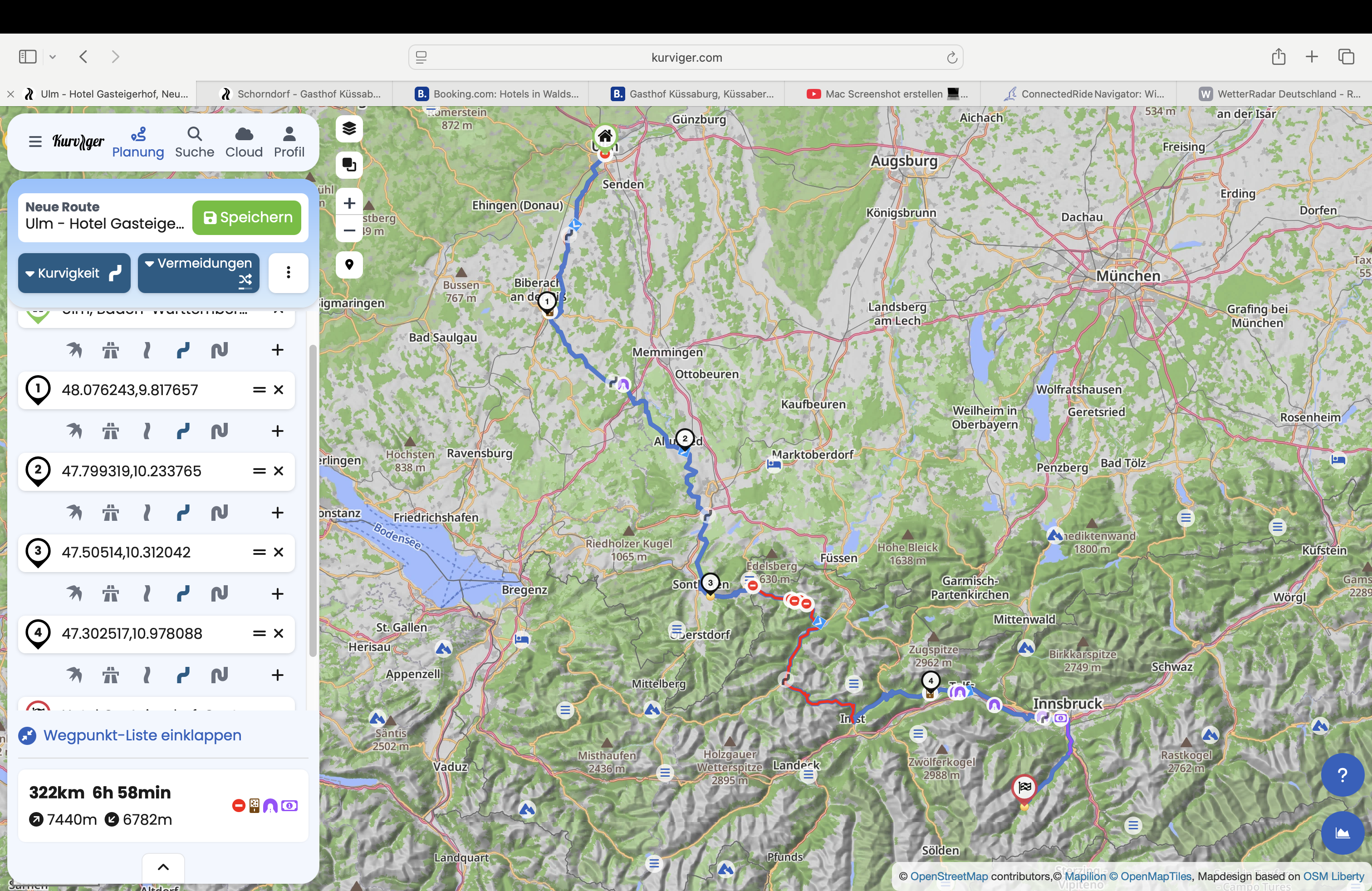This screenshot has width=1372, height=891.
Task: Open the Suche tab
Action: pyautogui.click(x=194, y=142)
